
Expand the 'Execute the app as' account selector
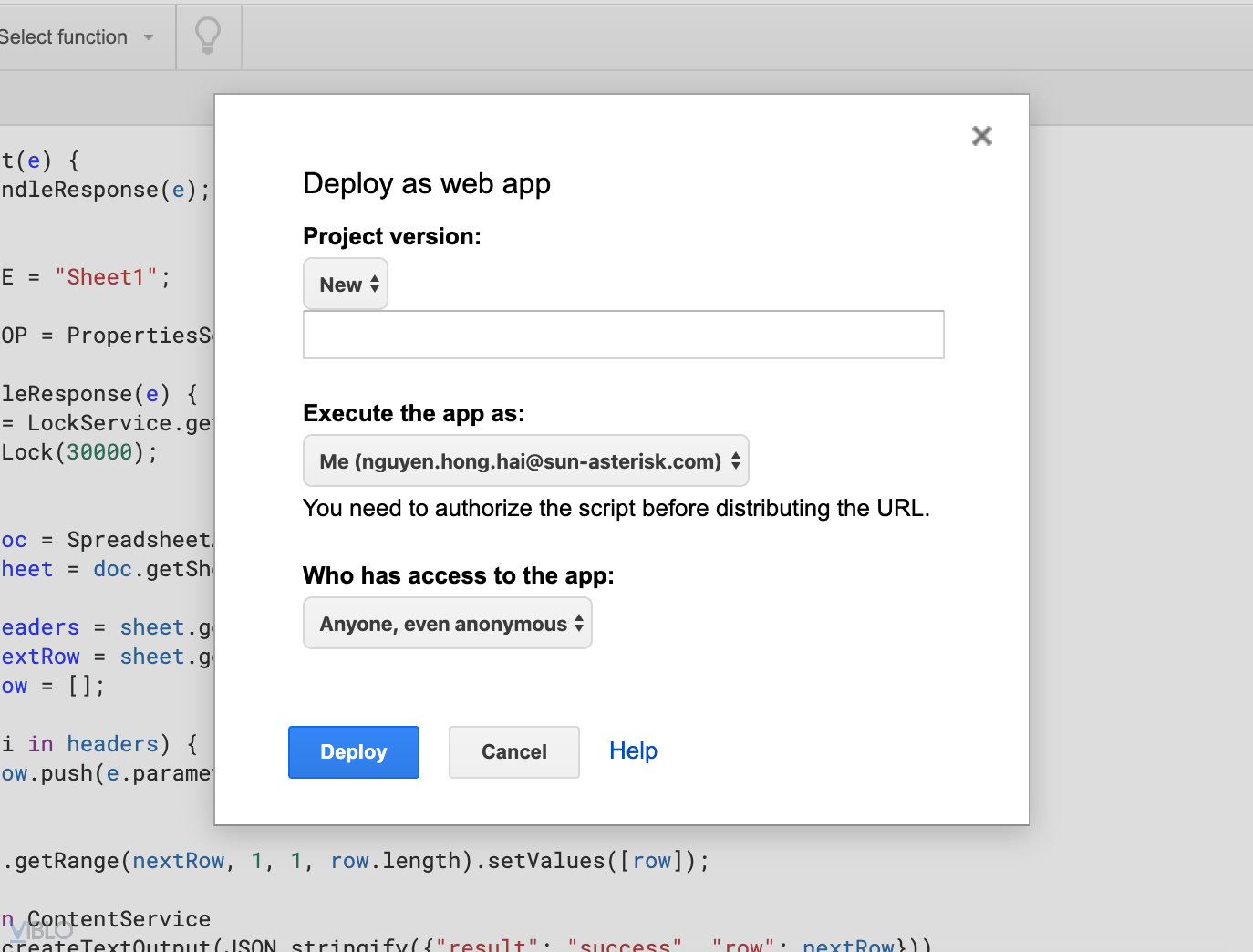tap(525, 461)
